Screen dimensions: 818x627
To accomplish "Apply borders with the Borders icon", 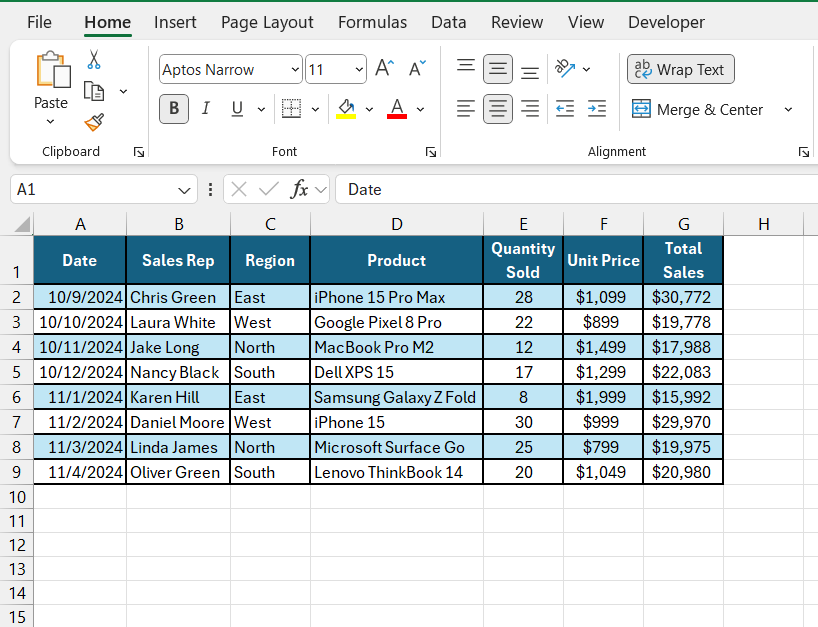I will coord(291,108).
